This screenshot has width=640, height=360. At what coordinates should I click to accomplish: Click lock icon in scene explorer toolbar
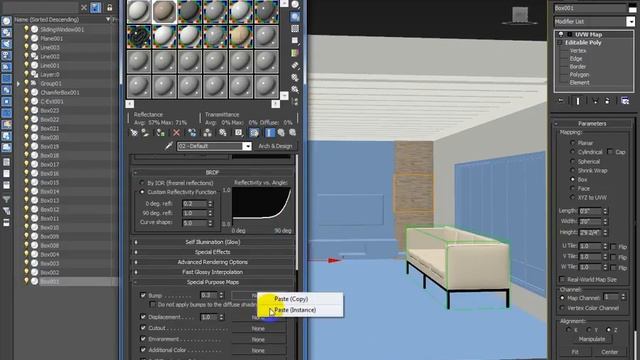[x=109, y=7]
